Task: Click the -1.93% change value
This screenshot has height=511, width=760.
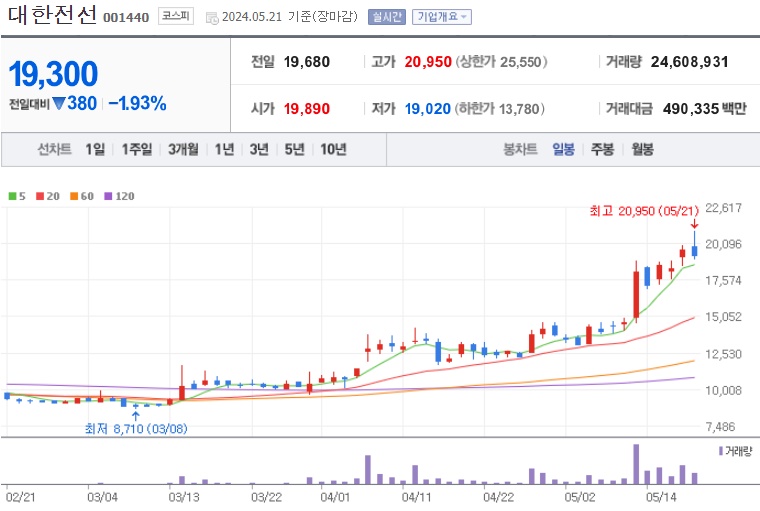Action: [x=138, y=103]
